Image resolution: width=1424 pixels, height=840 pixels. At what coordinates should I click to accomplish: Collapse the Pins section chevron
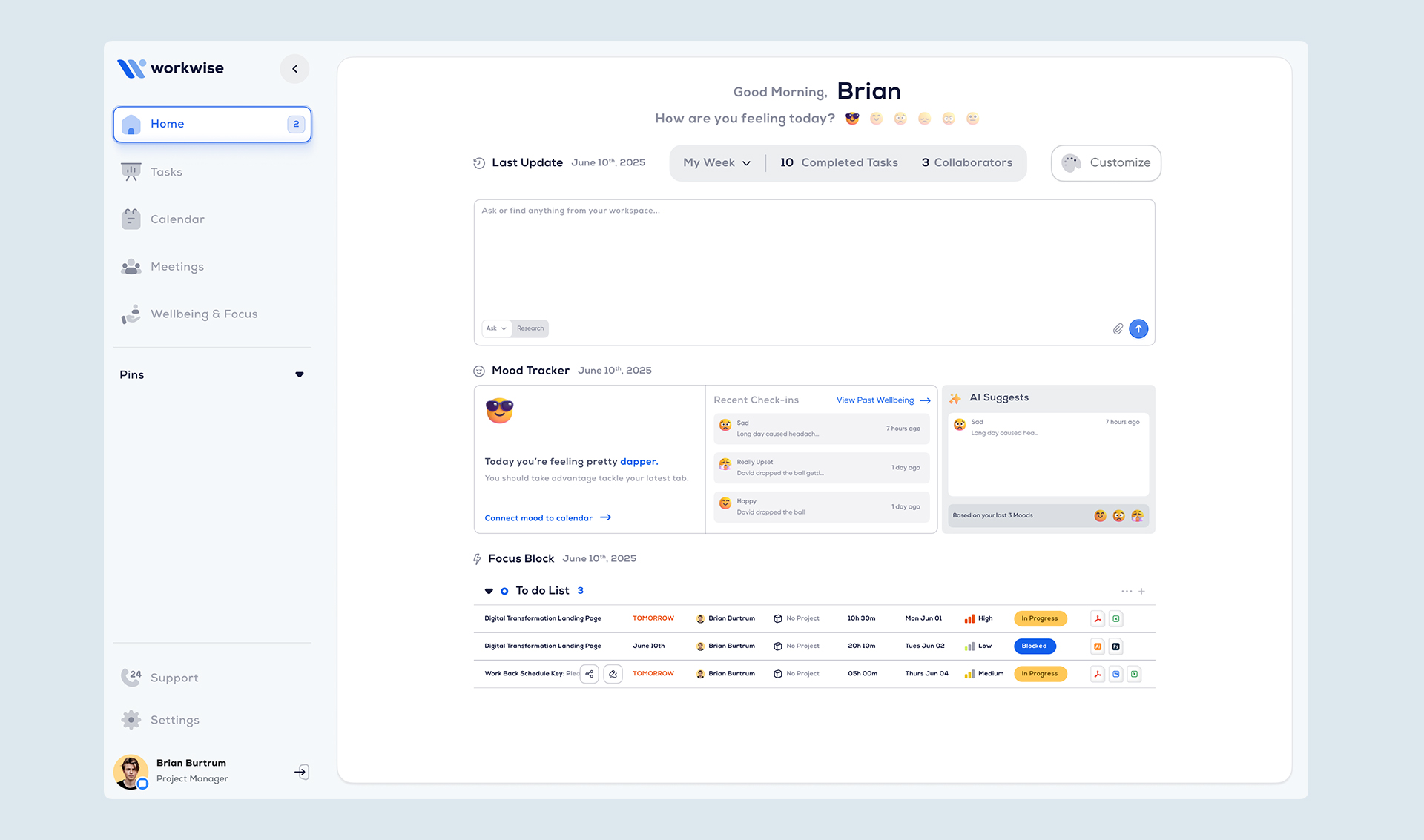299,374
